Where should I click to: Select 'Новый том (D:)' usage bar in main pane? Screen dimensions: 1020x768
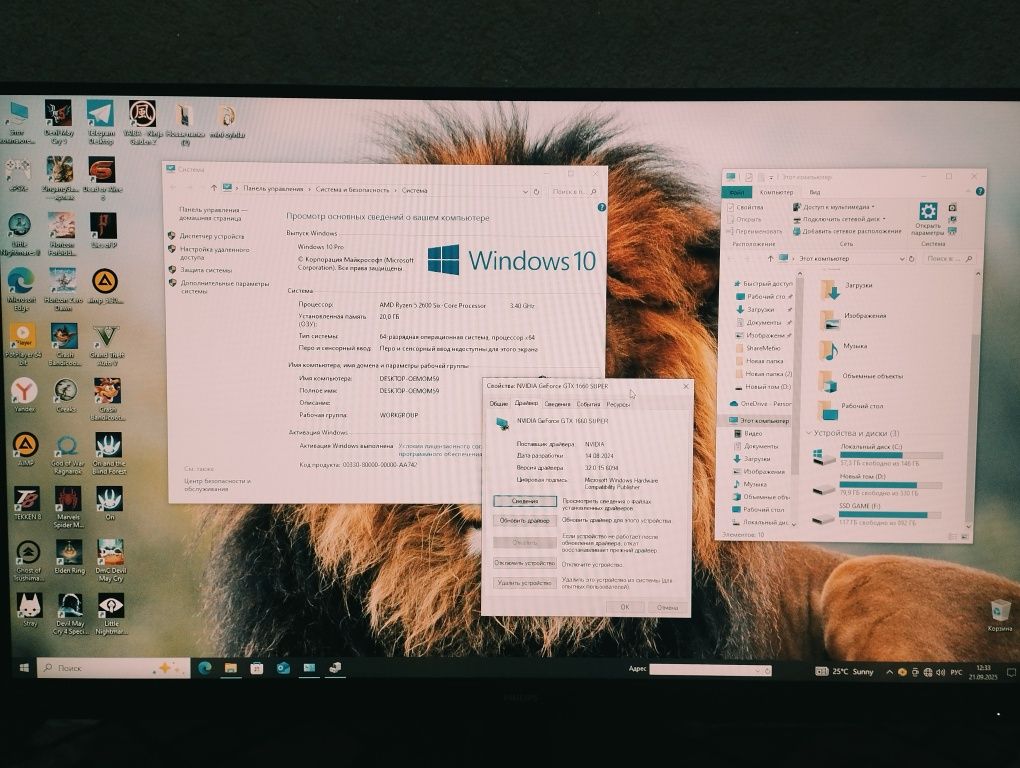tap(891, 485)
